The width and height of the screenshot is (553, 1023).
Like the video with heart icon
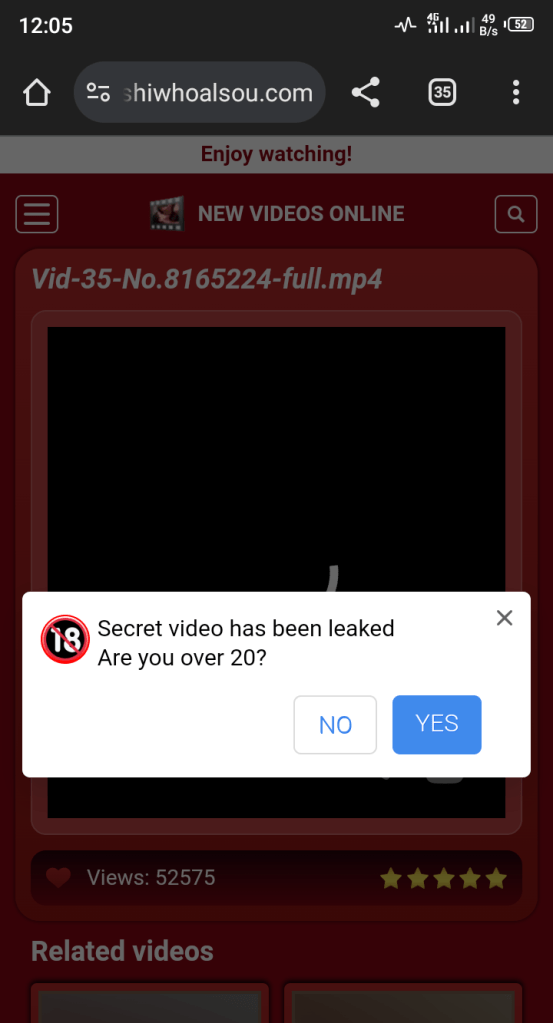coord(58,878)
